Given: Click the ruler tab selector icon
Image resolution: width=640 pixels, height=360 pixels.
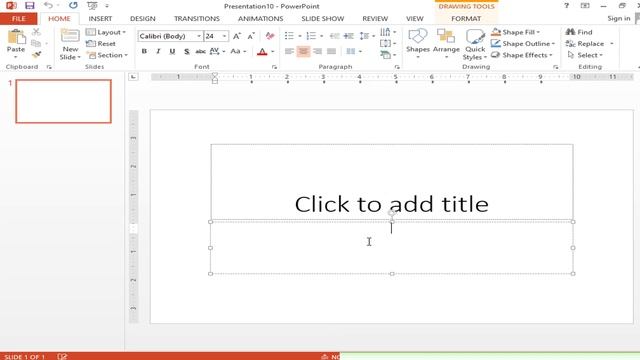Looking at the screenshot, I should [133, 77].
